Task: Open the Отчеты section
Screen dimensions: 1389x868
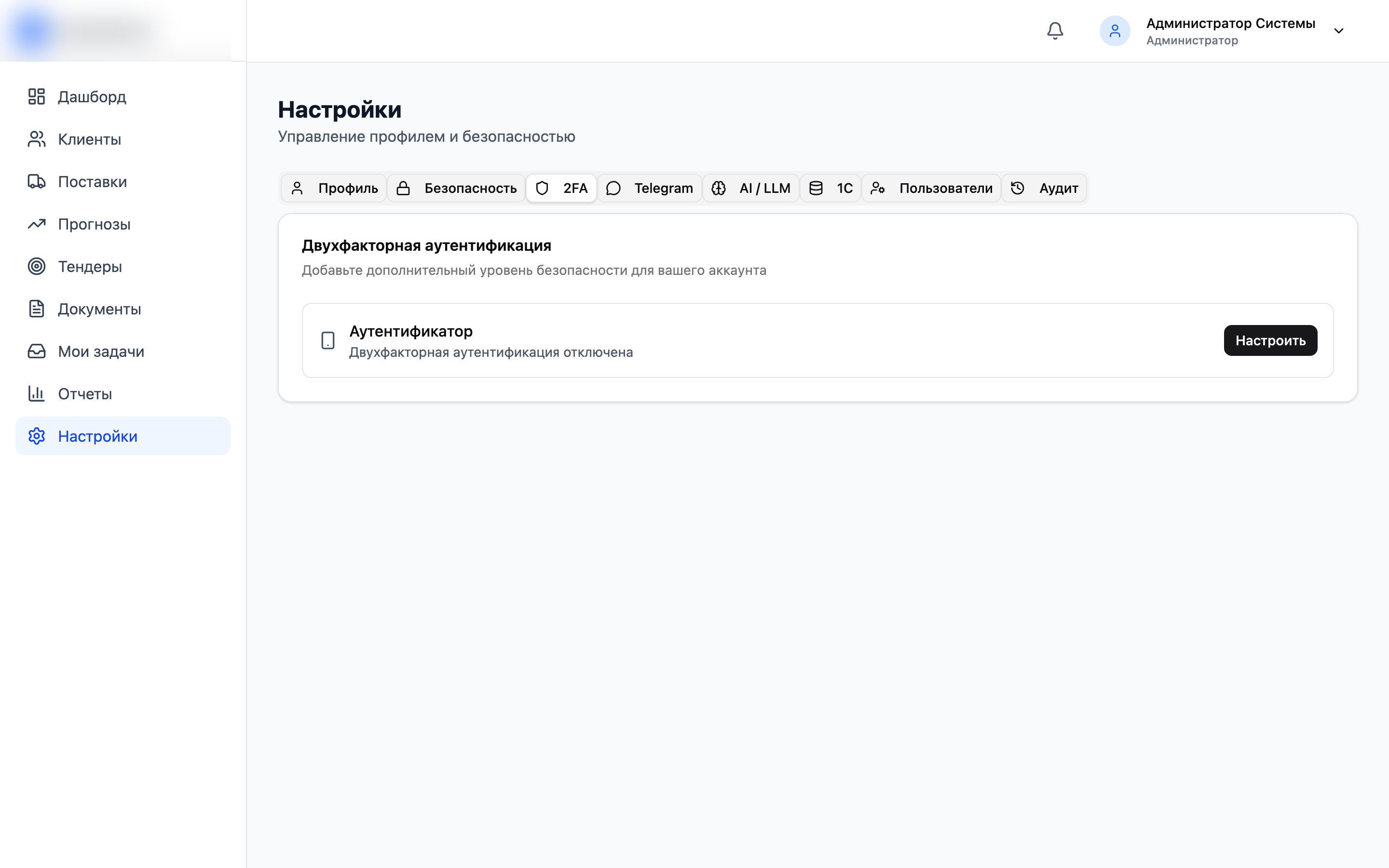Action: [x=123, y=394]
